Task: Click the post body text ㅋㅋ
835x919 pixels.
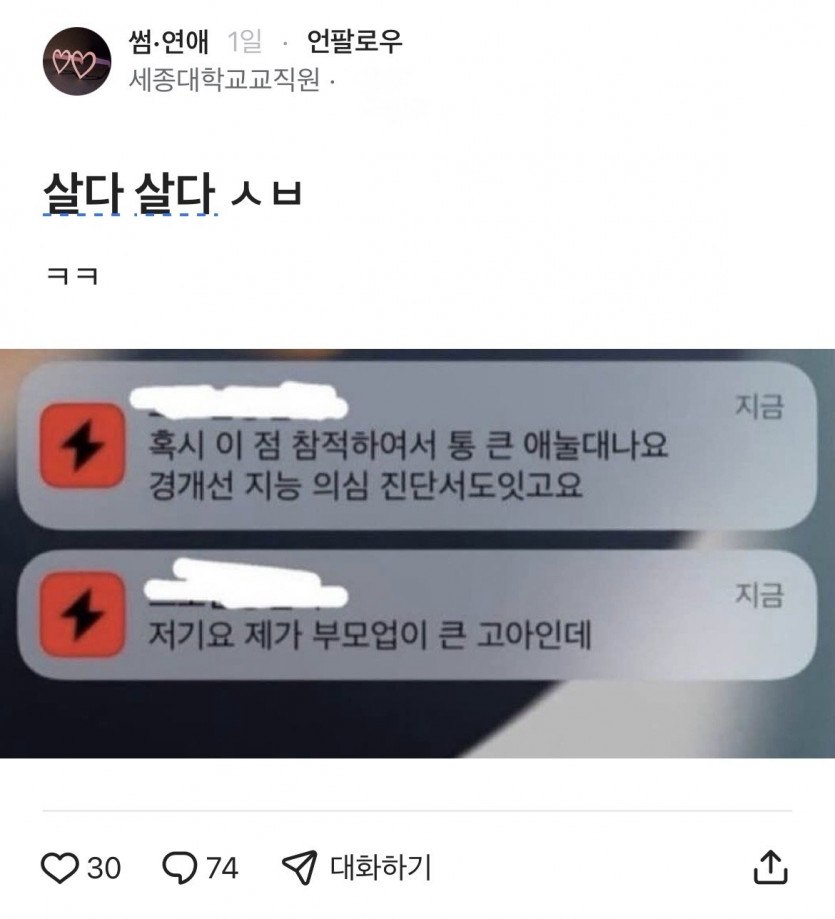Action: click(x=72, y=275)
